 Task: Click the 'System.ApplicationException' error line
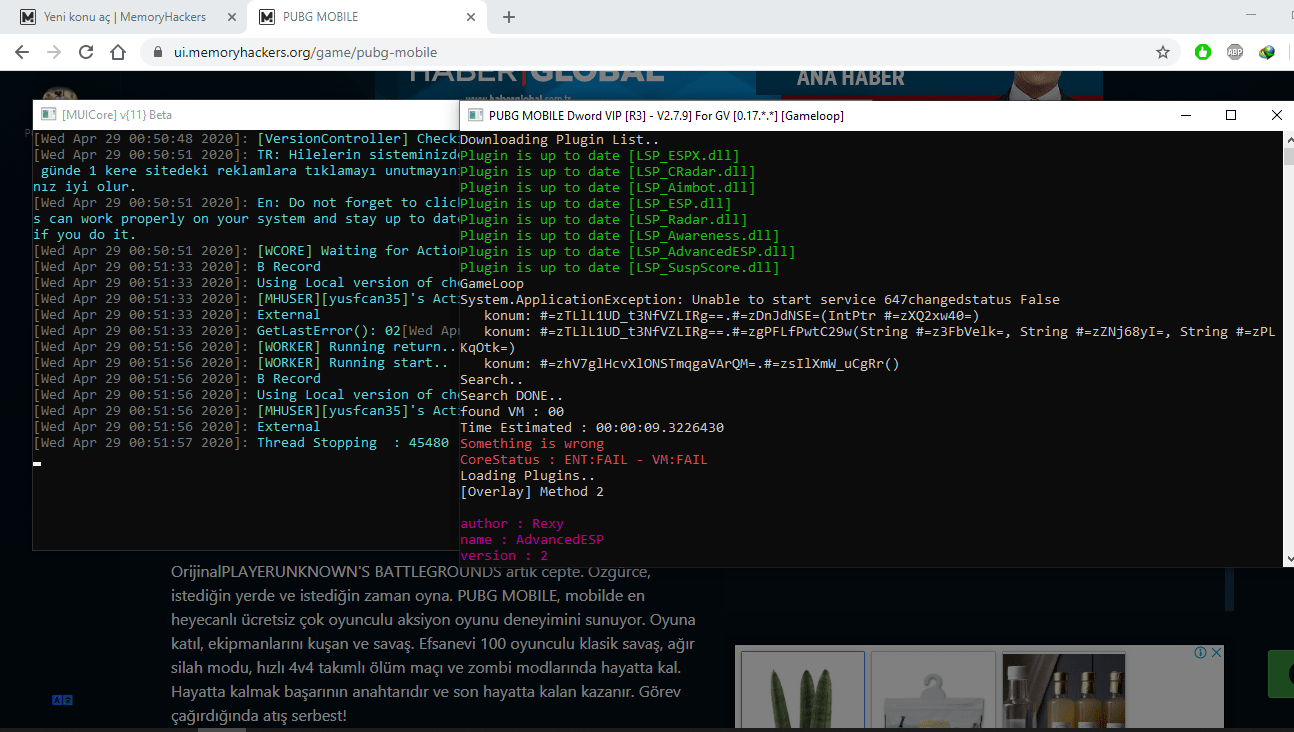(760, 299)
